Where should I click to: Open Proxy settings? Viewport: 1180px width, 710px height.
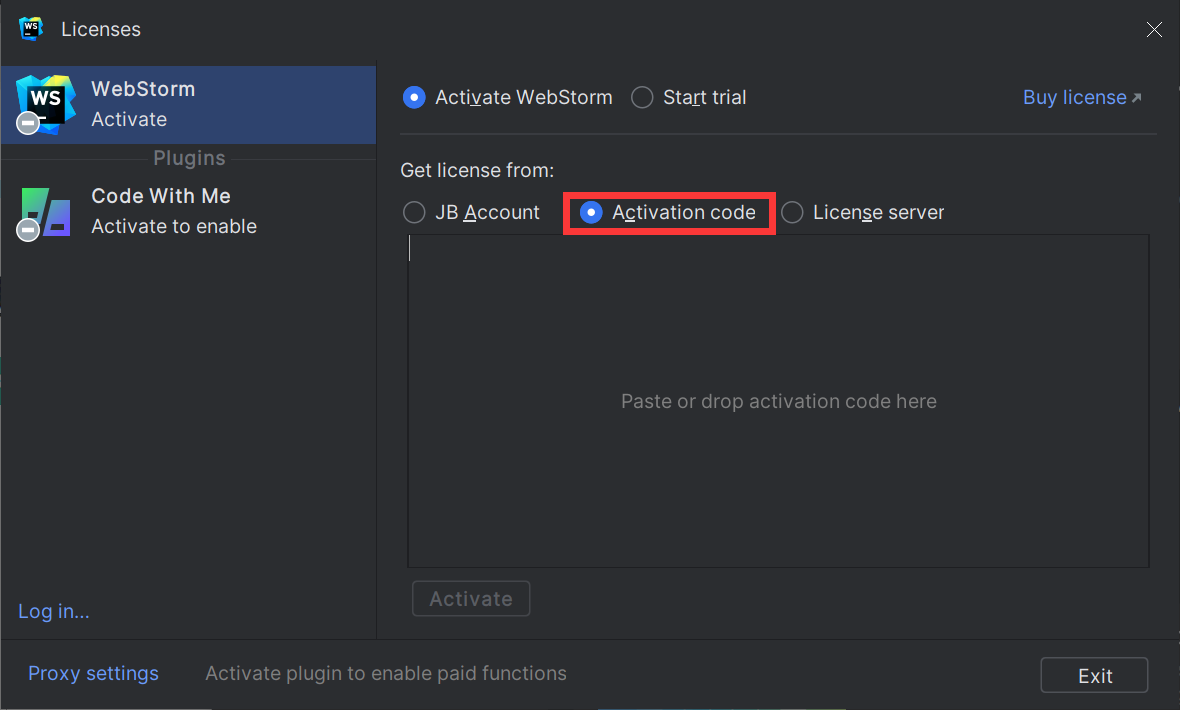click(93, 674)
